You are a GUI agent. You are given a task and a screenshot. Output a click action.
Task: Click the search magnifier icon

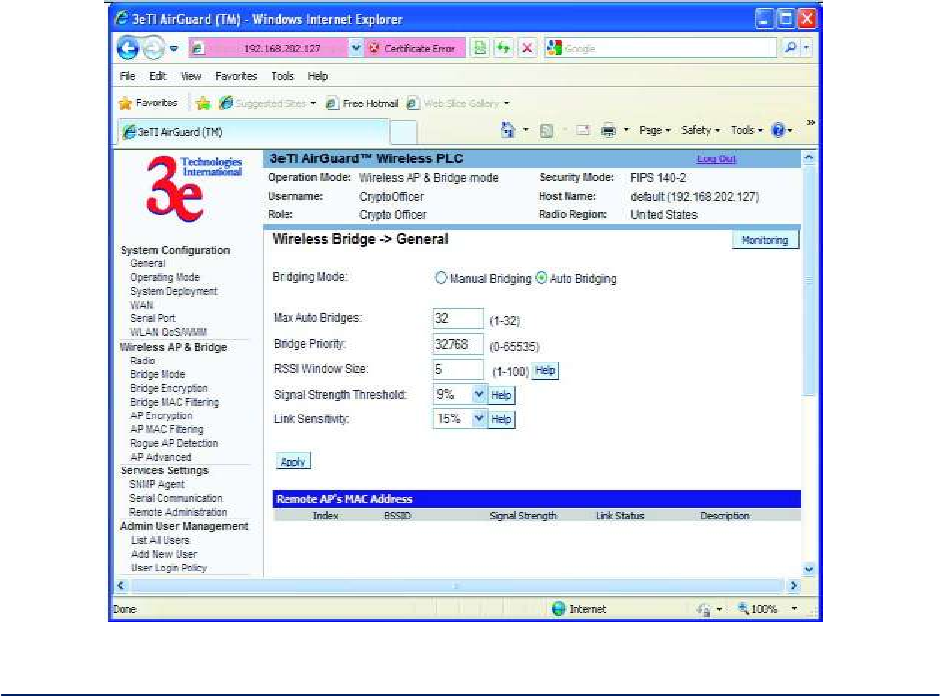pyautogui.click(x=790, y=47)
